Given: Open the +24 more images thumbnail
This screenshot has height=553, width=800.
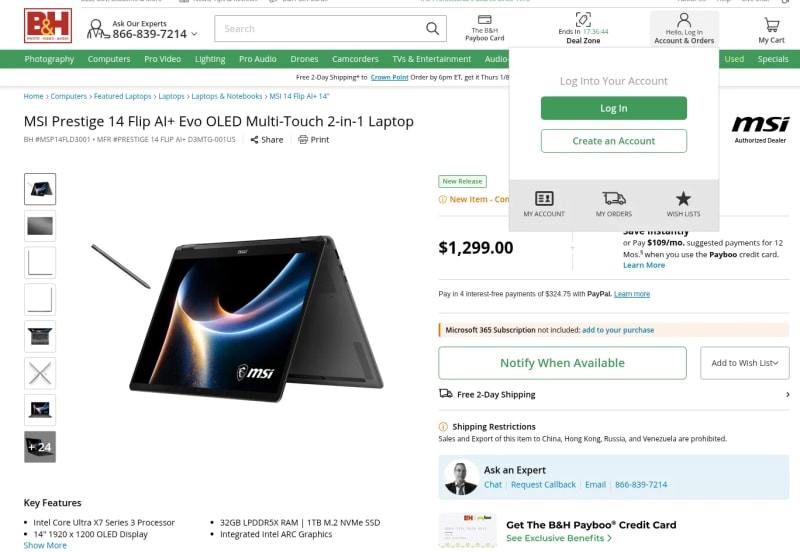Looking at the screenshot, I should [x=40, y=446].
